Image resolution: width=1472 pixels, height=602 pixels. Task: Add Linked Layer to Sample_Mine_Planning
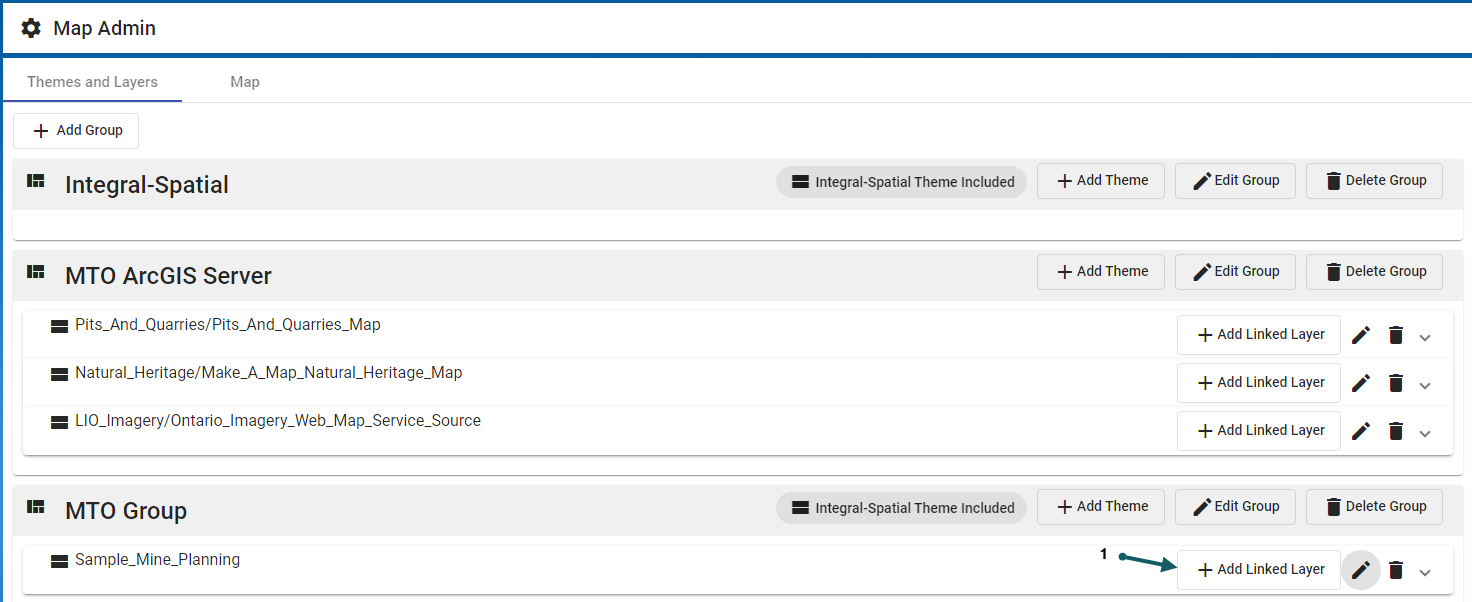tap(1259, 570)
